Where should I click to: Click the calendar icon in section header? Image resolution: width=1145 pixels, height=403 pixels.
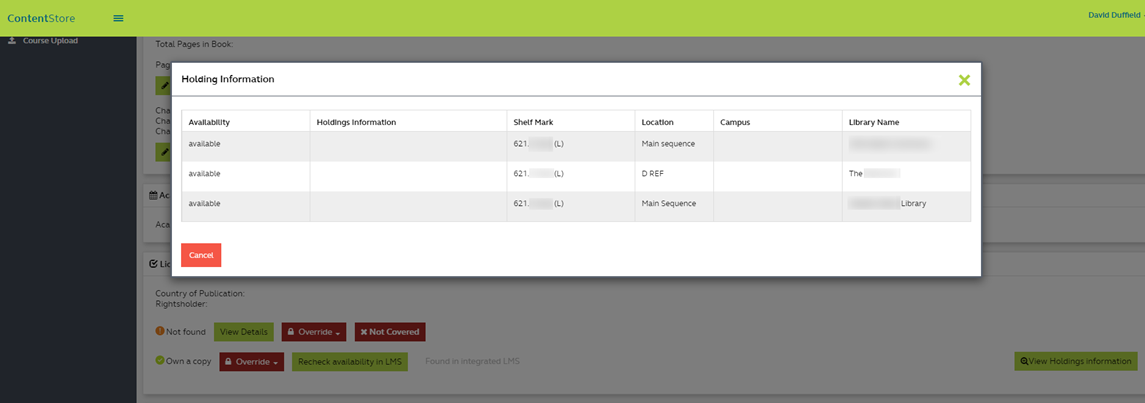tap(152, 195)
